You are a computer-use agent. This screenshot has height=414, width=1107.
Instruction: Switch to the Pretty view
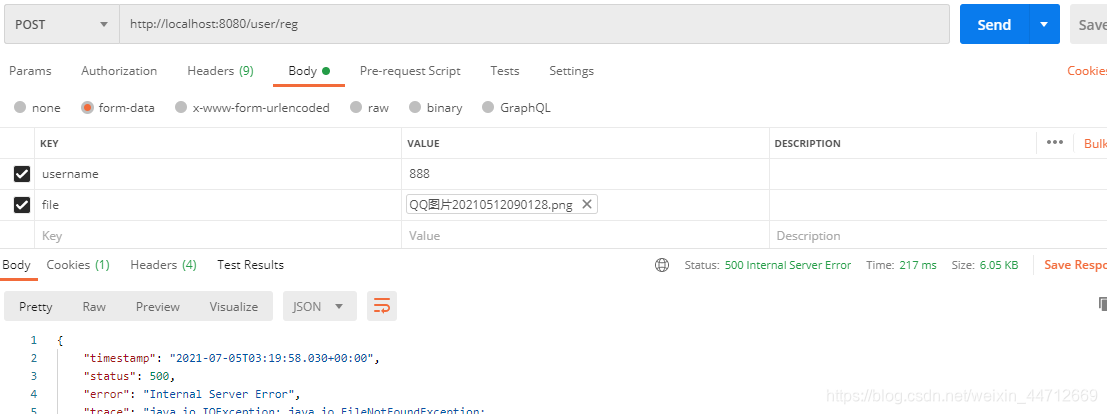[x=35, y=306]
